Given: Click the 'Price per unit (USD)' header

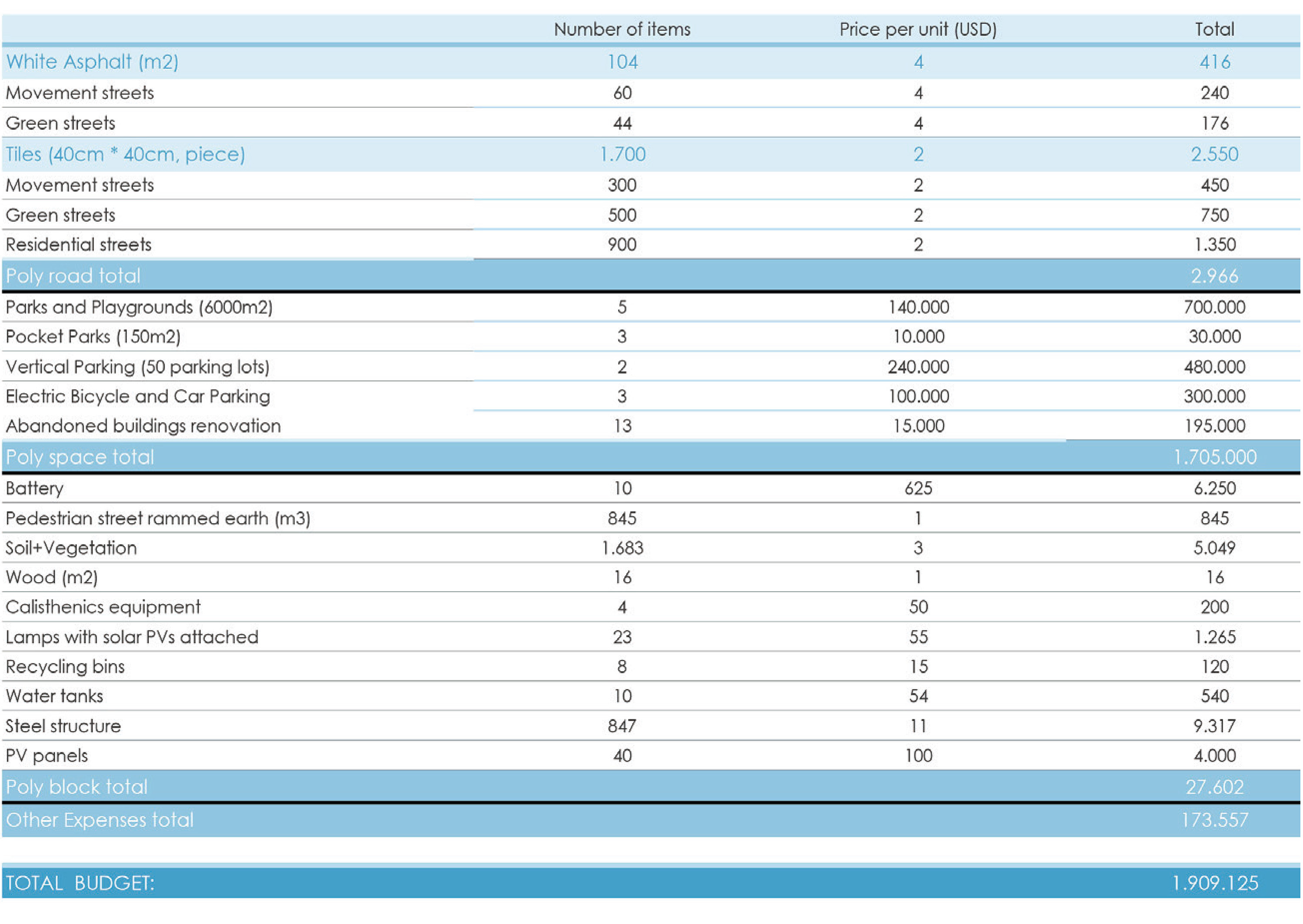Looking at the screenshot, I should click(x=917, y=29).
